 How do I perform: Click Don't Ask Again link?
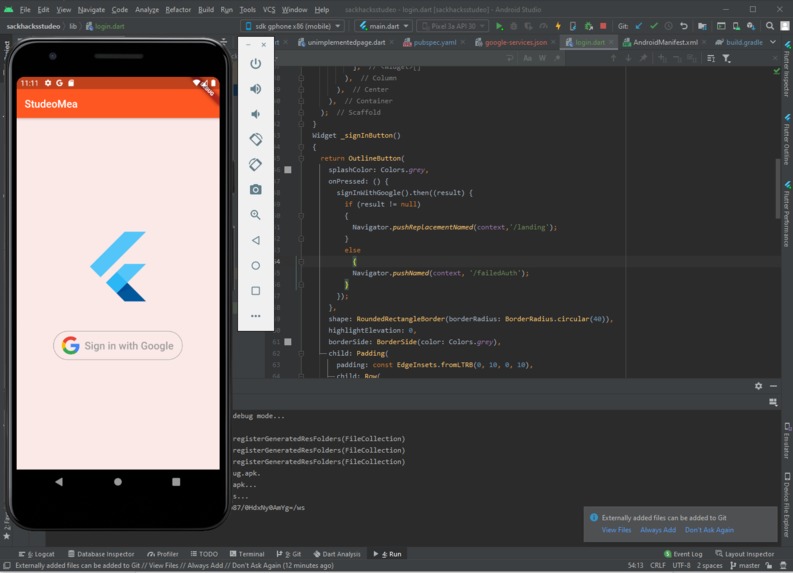pyautogui.click(x=709, y=530)
